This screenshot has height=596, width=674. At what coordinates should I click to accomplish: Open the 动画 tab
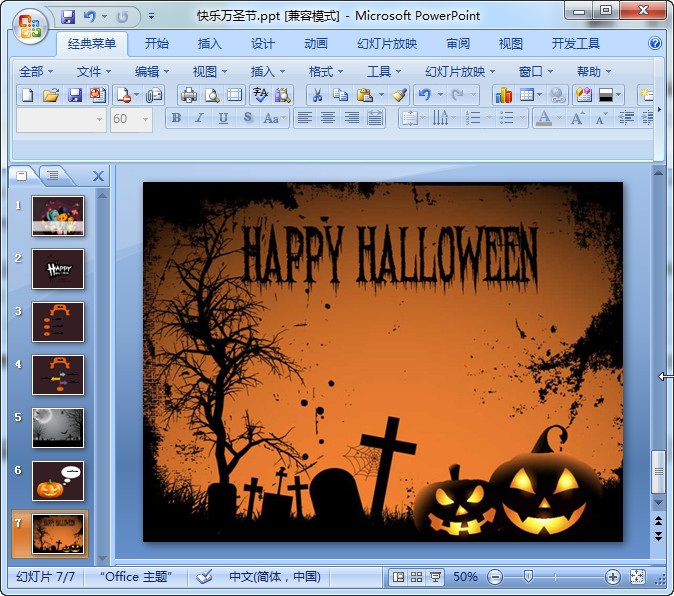(316, 43)
